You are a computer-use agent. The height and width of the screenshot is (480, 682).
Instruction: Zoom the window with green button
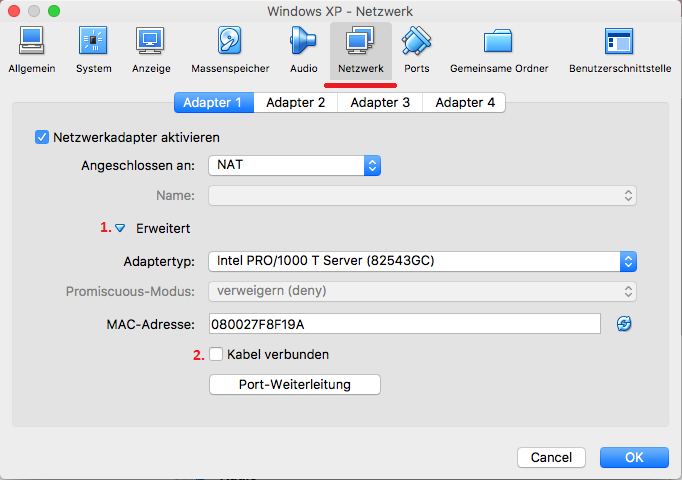pos(54,11)
